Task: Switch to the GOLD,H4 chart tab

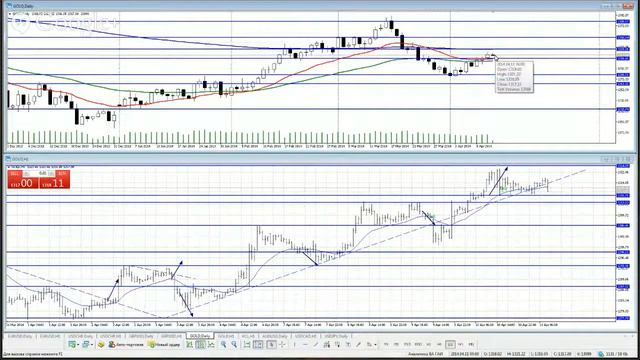Action: 226,336
